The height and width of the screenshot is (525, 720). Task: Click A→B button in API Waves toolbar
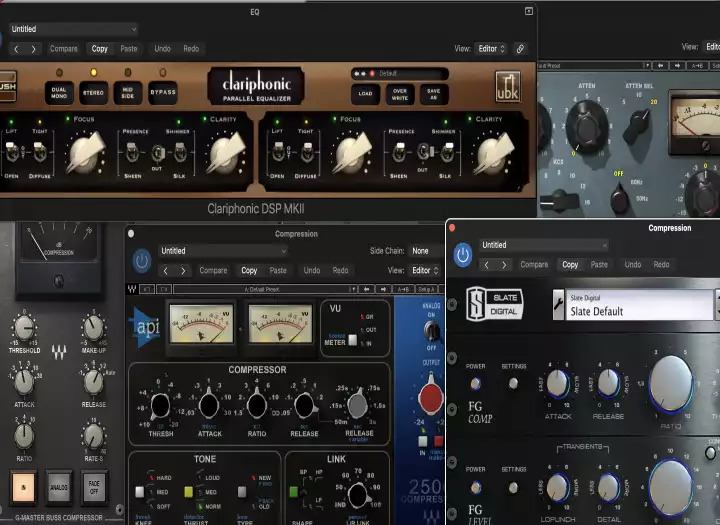403,289
